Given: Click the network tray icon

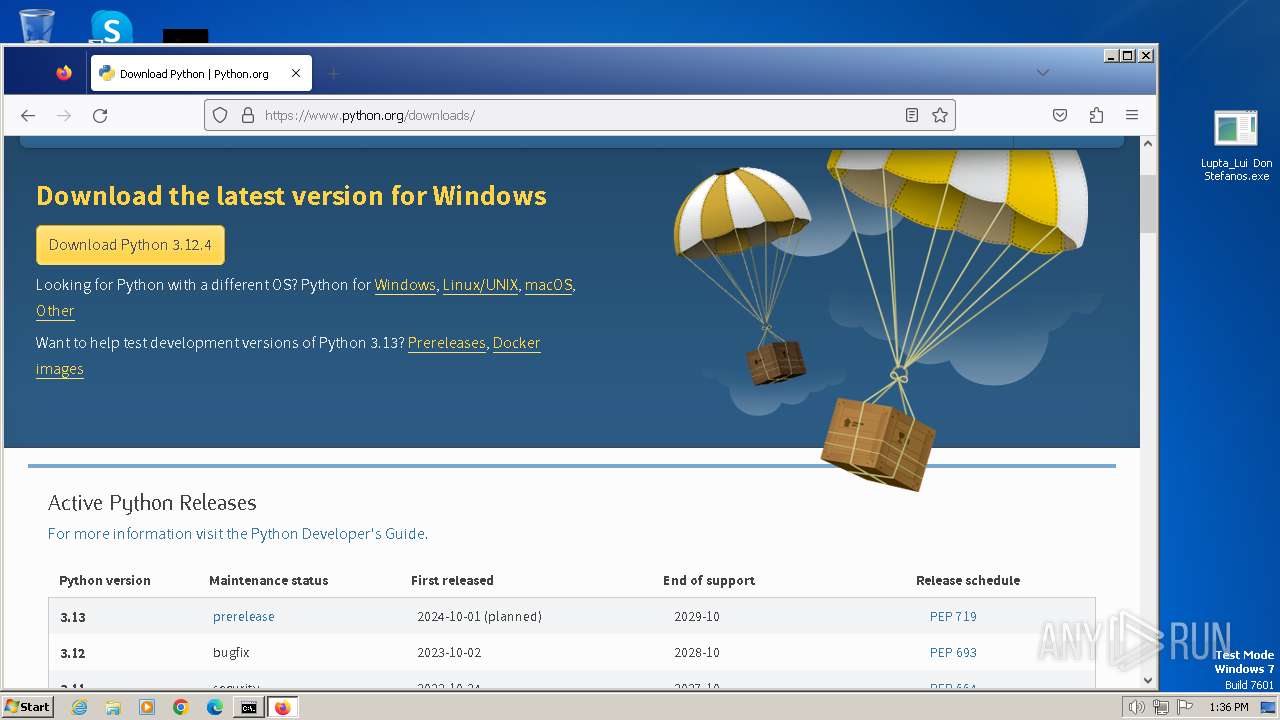Looking at the screenshot, I should pyautogui.click(x=1161, y=707).
